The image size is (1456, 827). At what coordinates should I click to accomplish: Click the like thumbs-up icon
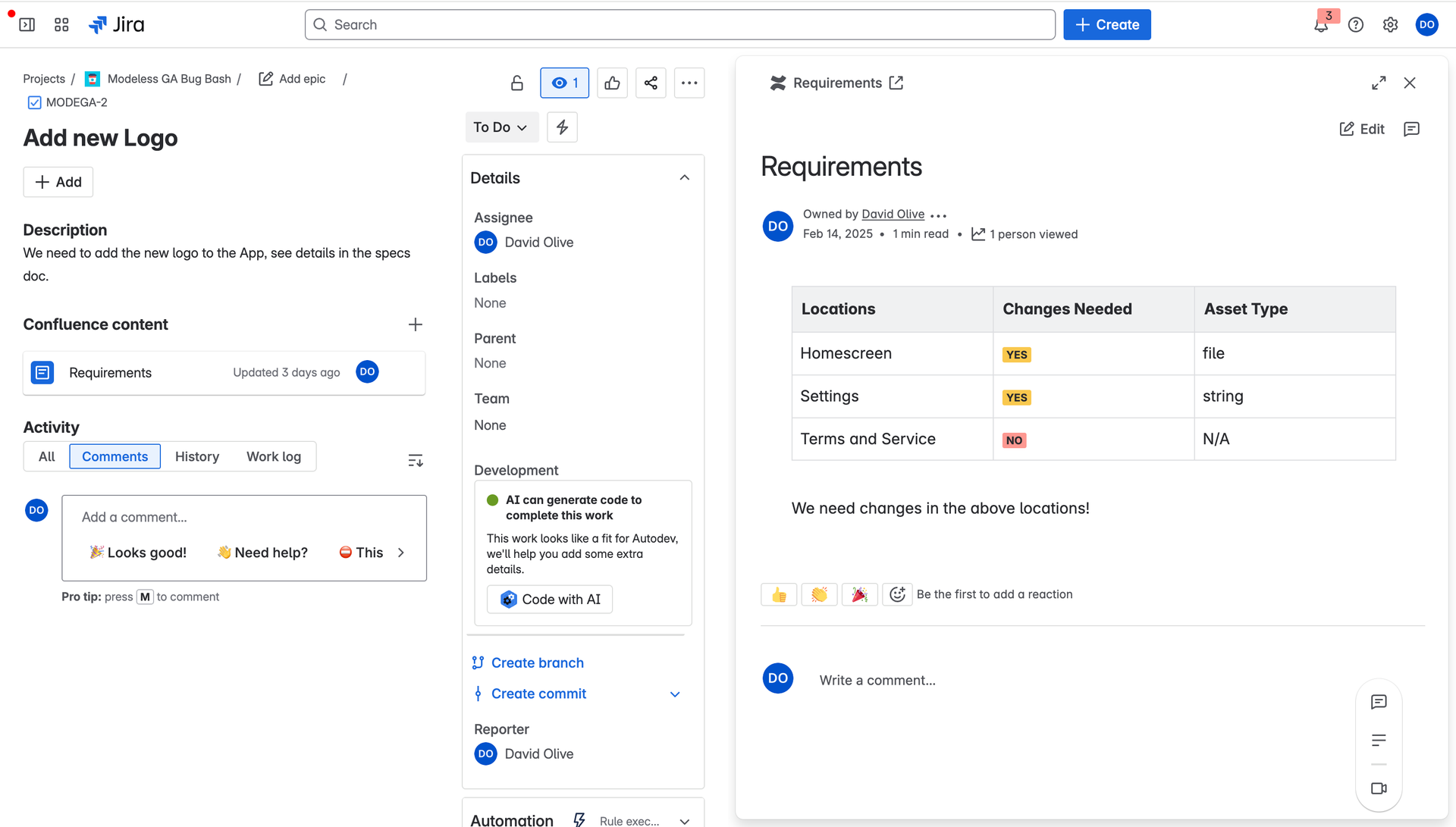point(612,83)
